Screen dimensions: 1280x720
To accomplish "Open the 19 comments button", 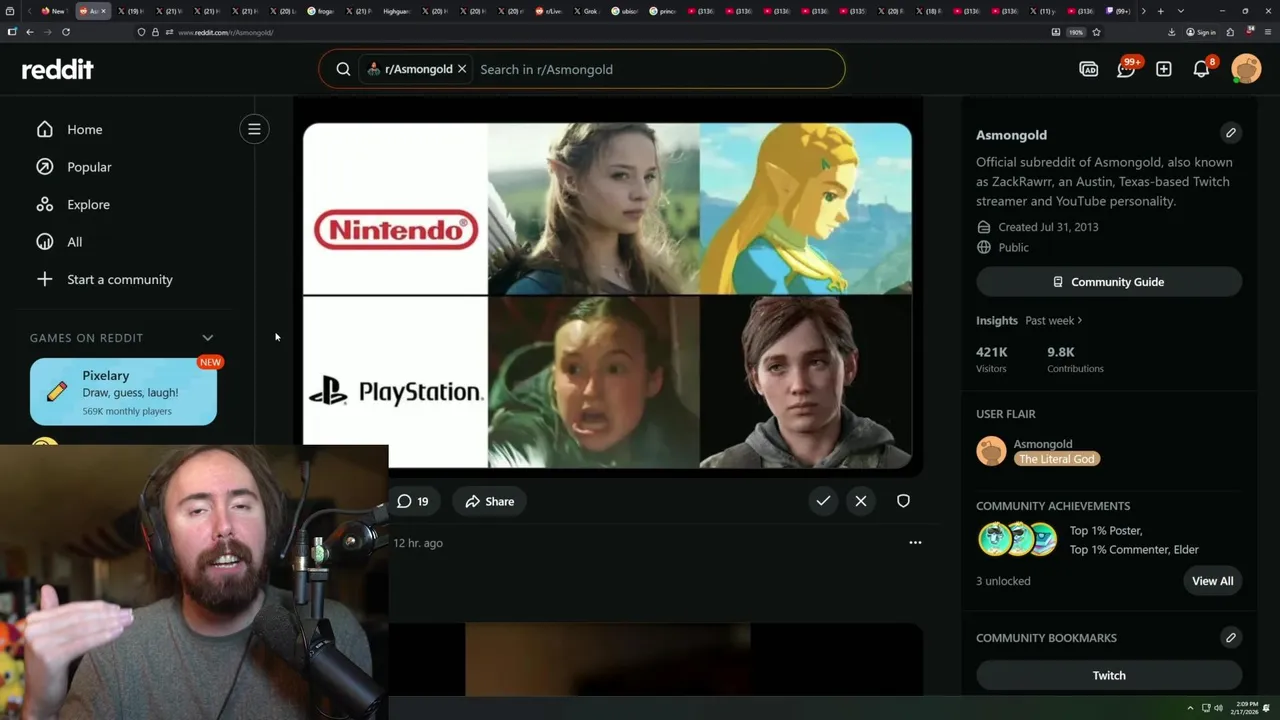I will tap(412, 501).
